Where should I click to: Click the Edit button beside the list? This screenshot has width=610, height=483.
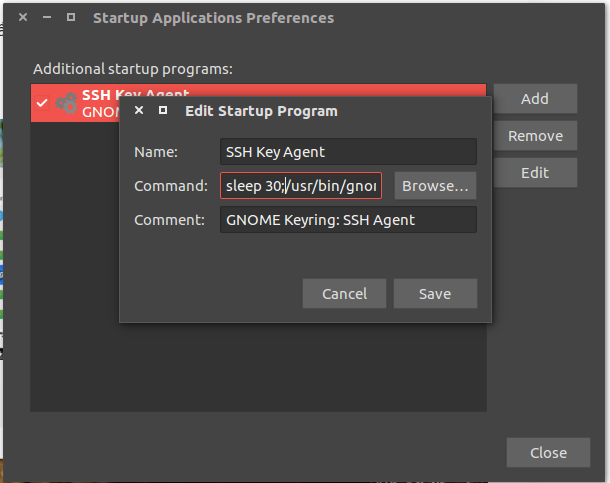pyautogui.click(x=534, y=172)
